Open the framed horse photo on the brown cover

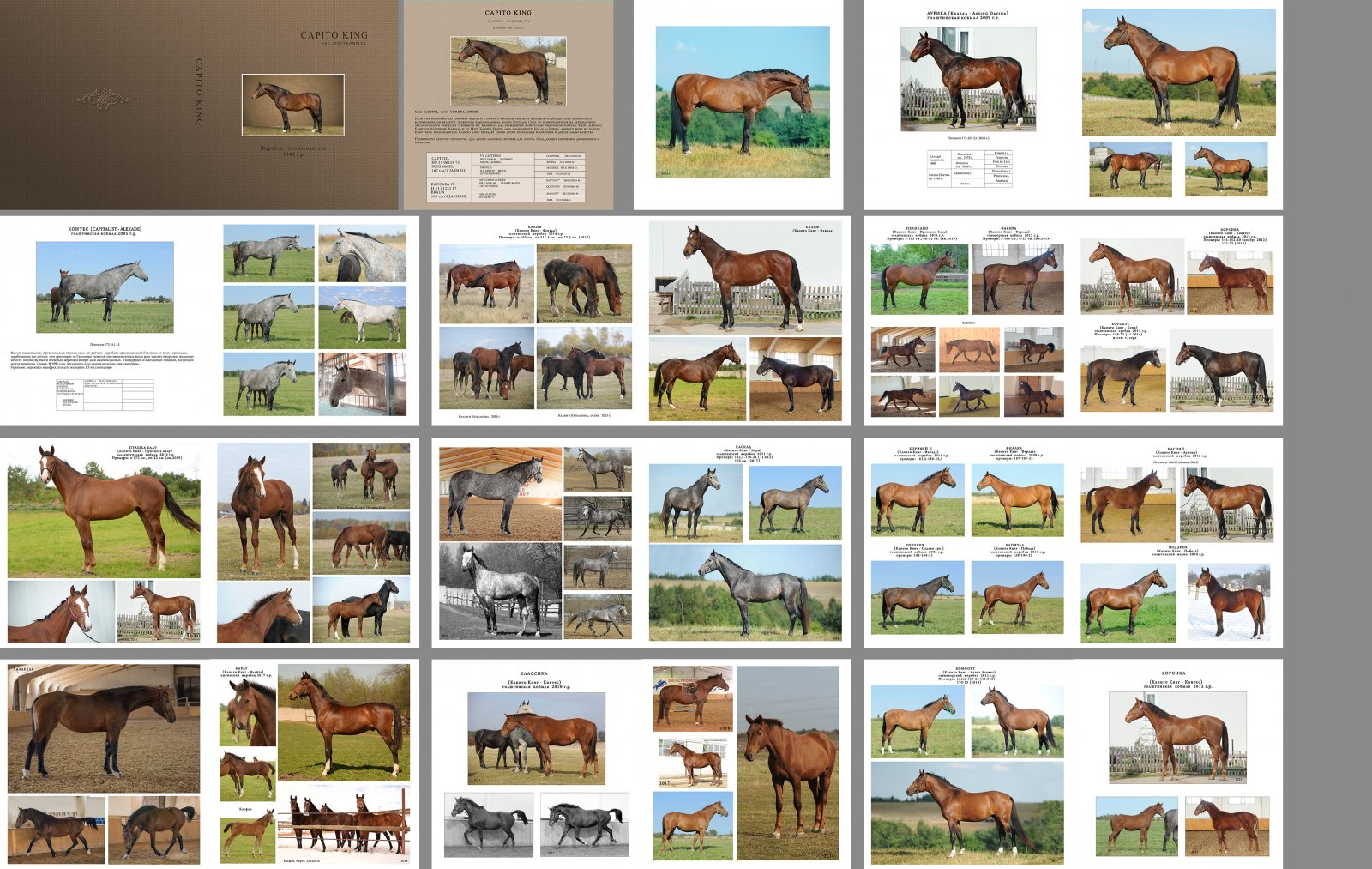click(292, 105)
